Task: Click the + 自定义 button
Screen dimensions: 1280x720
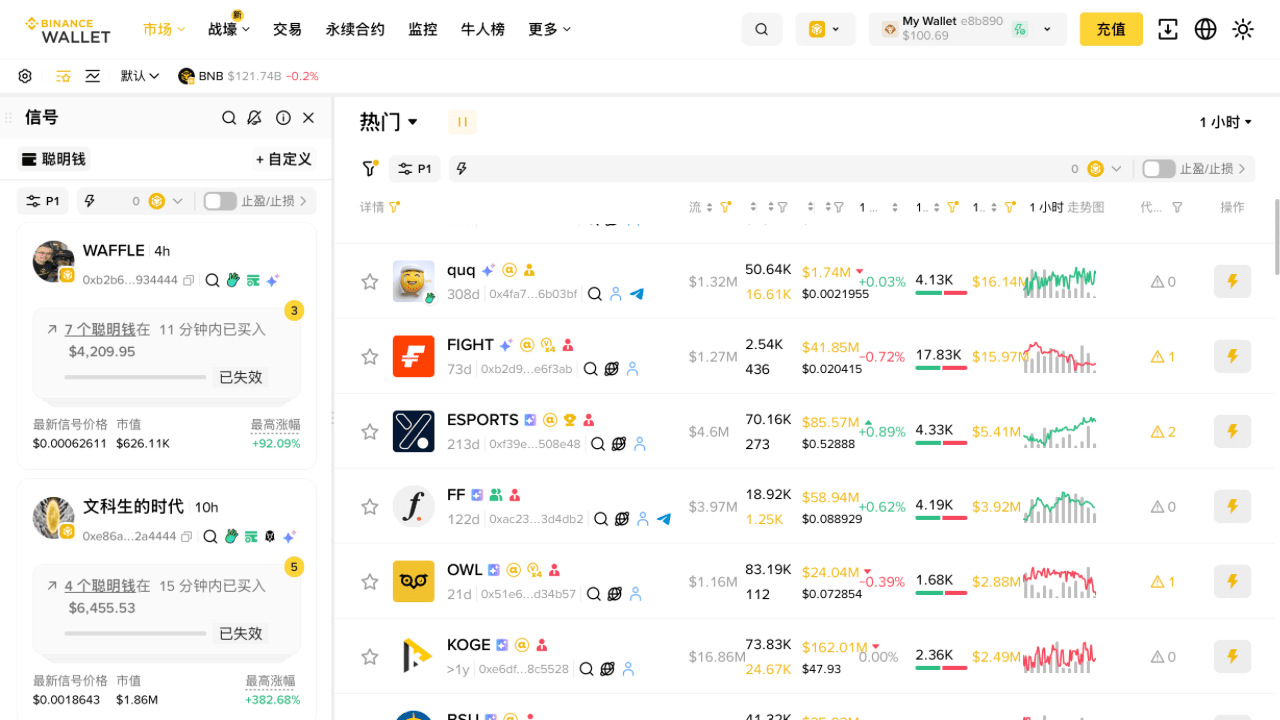Action: pos(283,159)
